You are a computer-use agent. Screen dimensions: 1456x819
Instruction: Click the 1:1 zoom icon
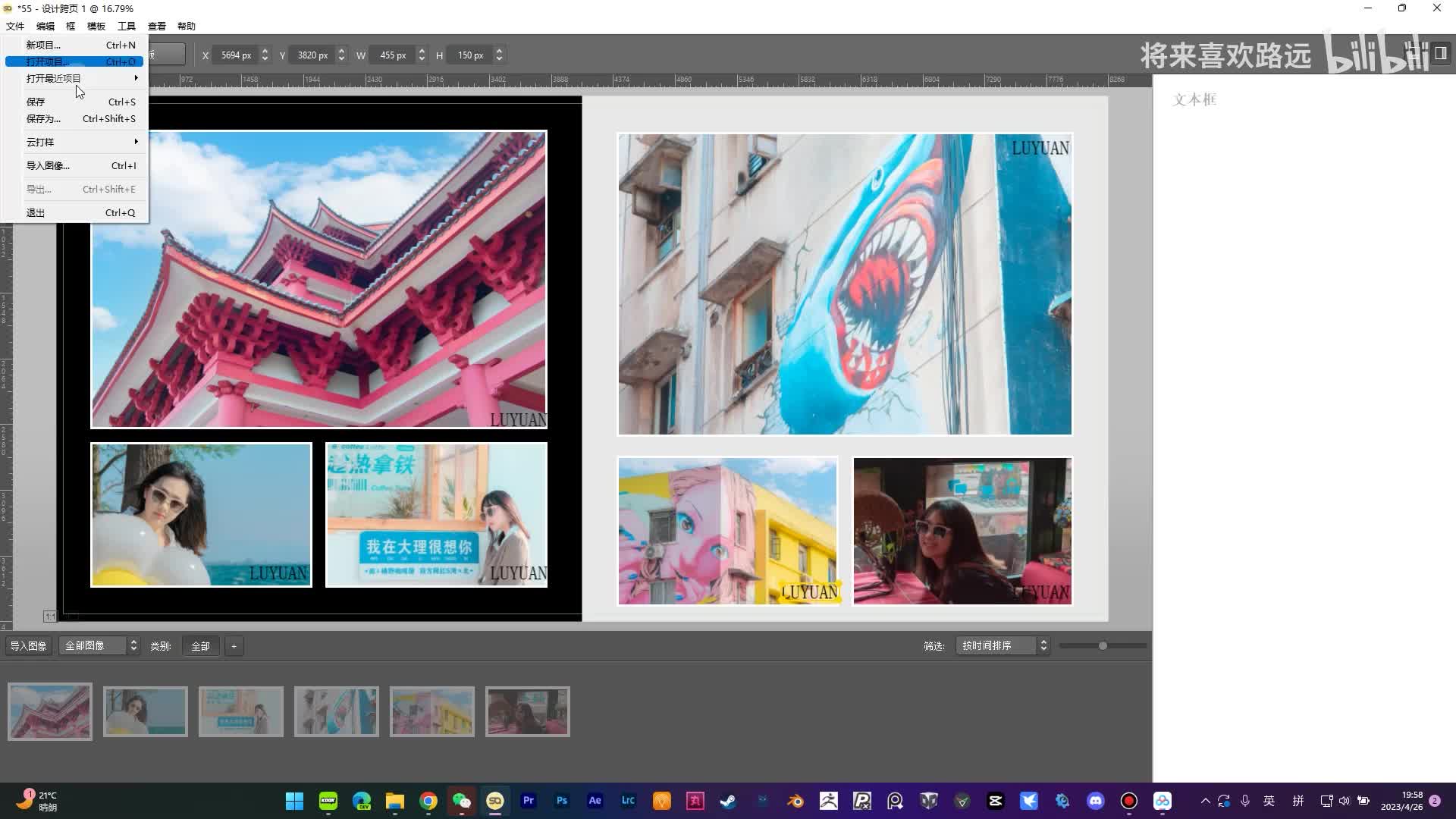(x=50, y=617)
